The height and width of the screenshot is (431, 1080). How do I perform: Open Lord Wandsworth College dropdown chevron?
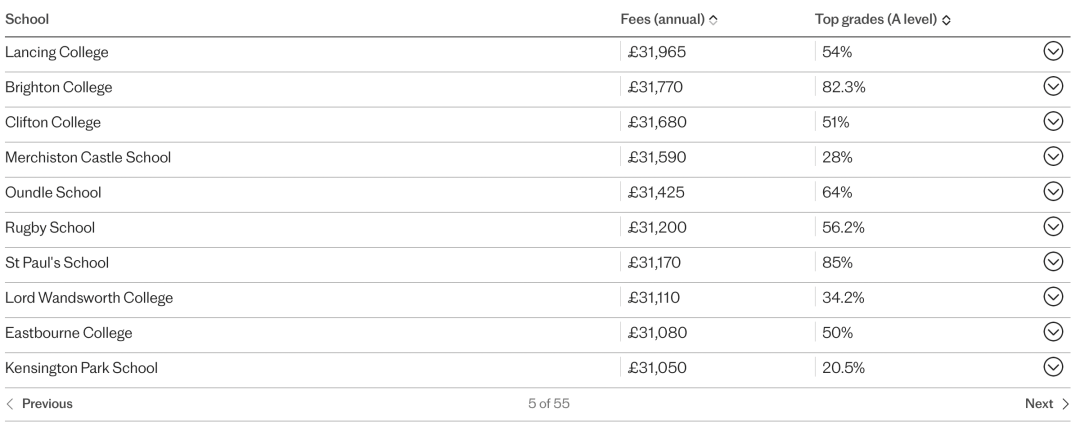pyautogui.click(x=1053, y=297)
